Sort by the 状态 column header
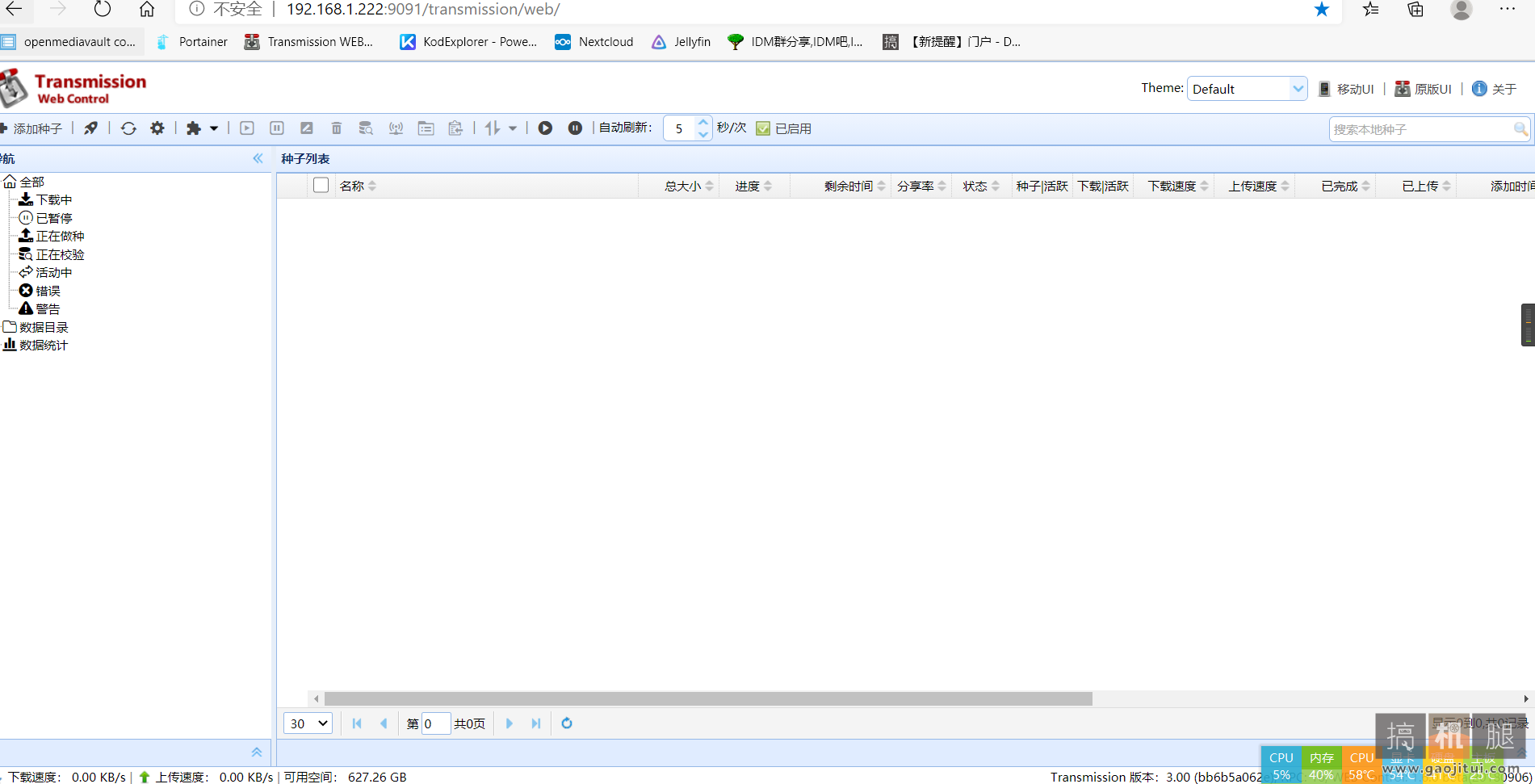The width and height of the screenshot is (1535, 784). [x=981, y=186]
